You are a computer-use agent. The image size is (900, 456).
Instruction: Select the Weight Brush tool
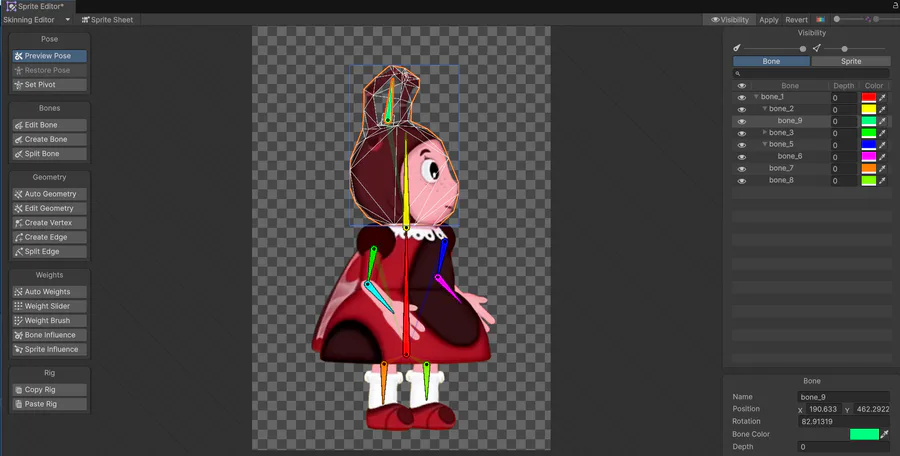tap(49, 320)
